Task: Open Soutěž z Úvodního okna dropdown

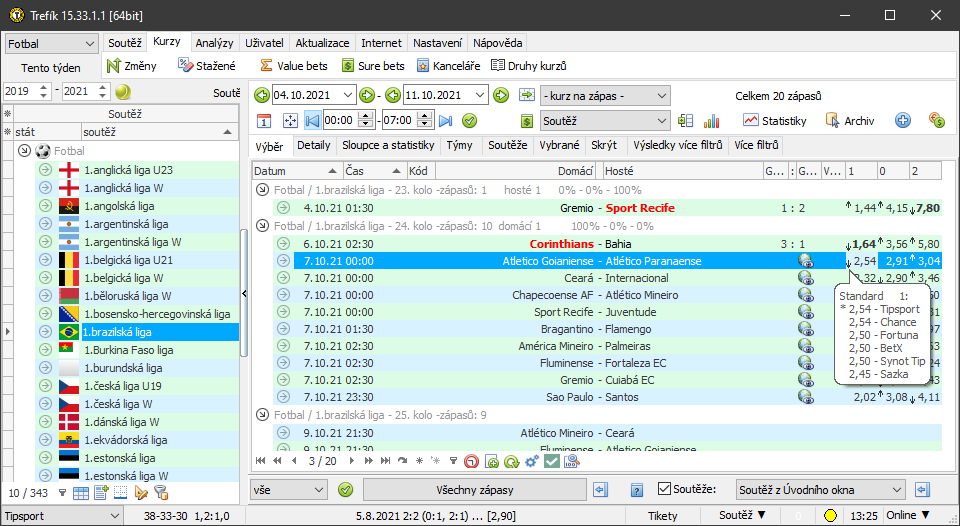Action: [x=820, y=490]
